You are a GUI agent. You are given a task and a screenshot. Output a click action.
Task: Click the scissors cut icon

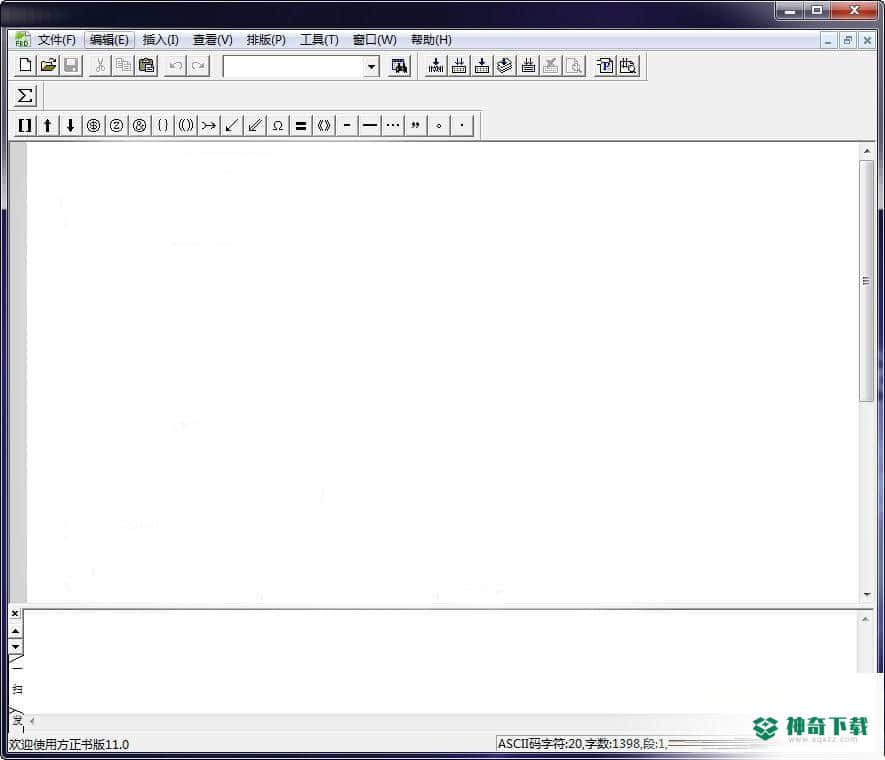100,65
